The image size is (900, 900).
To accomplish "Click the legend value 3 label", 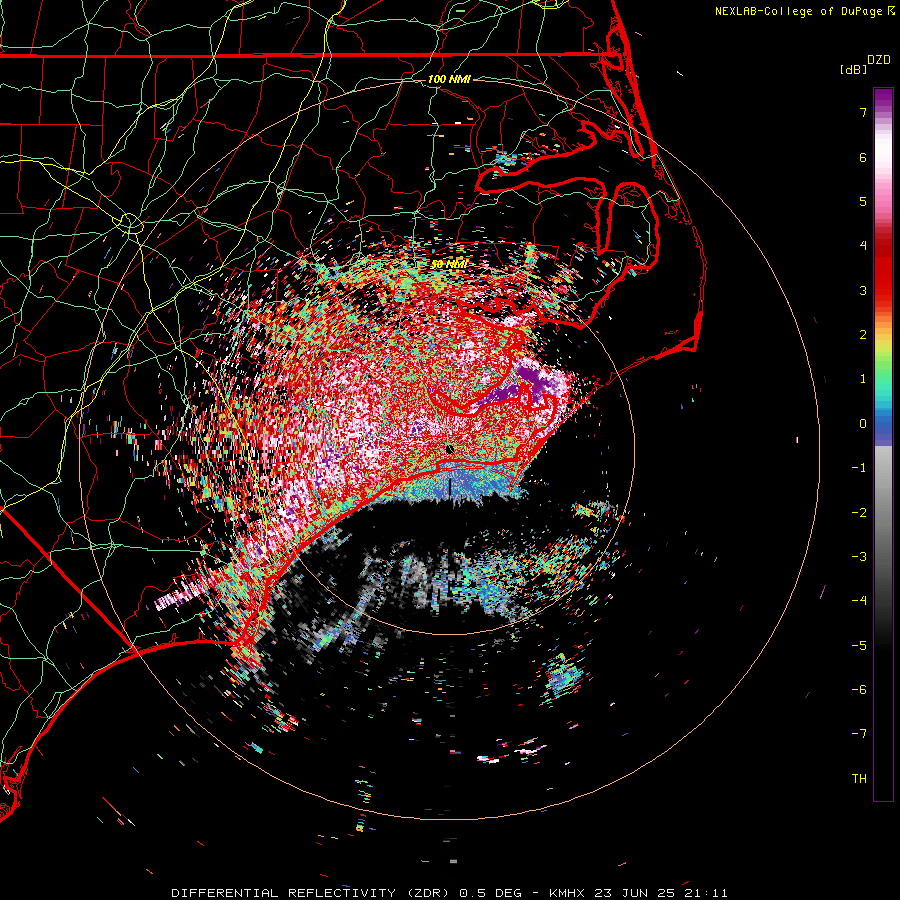I will 863,290.
